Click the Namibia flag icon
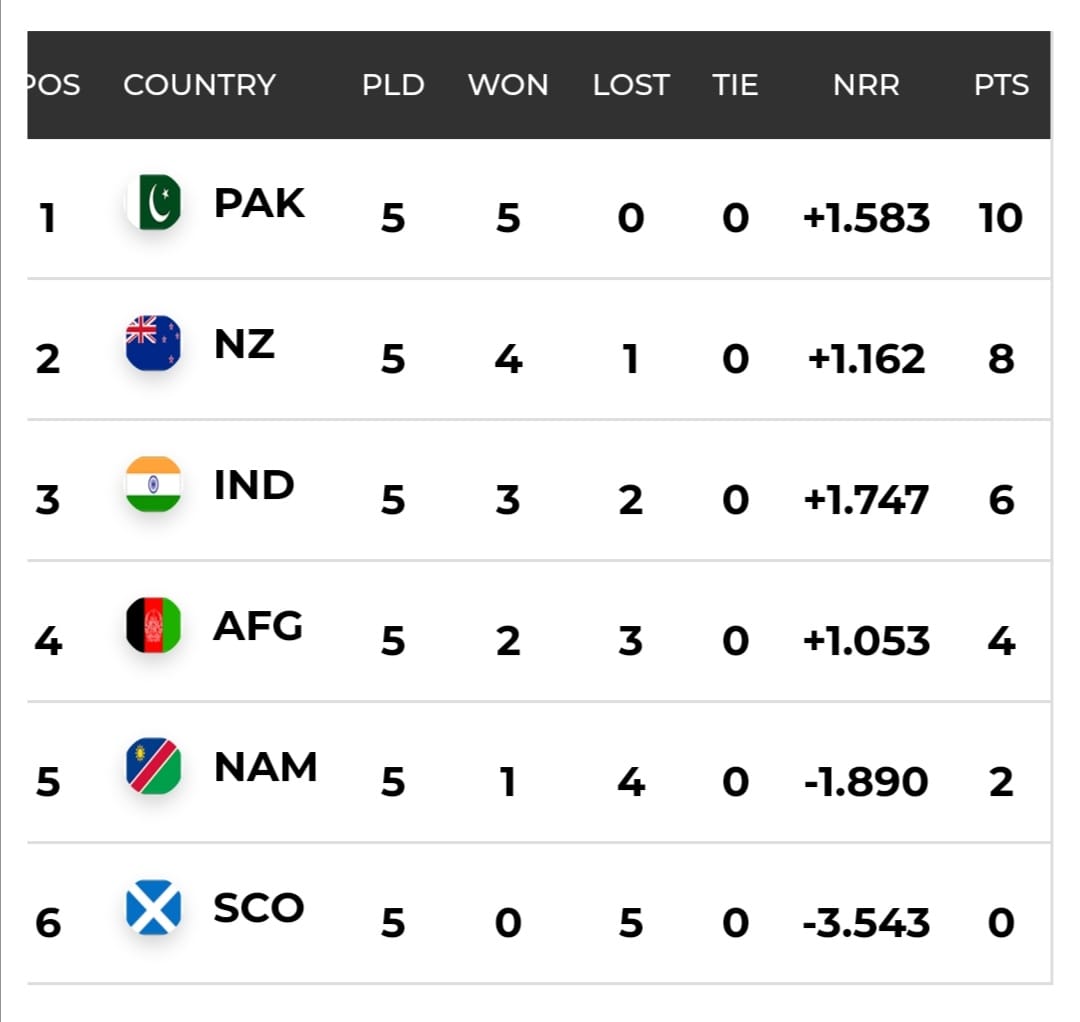This screenshot has height=1022, width=1080. click(x=154, y=766)
